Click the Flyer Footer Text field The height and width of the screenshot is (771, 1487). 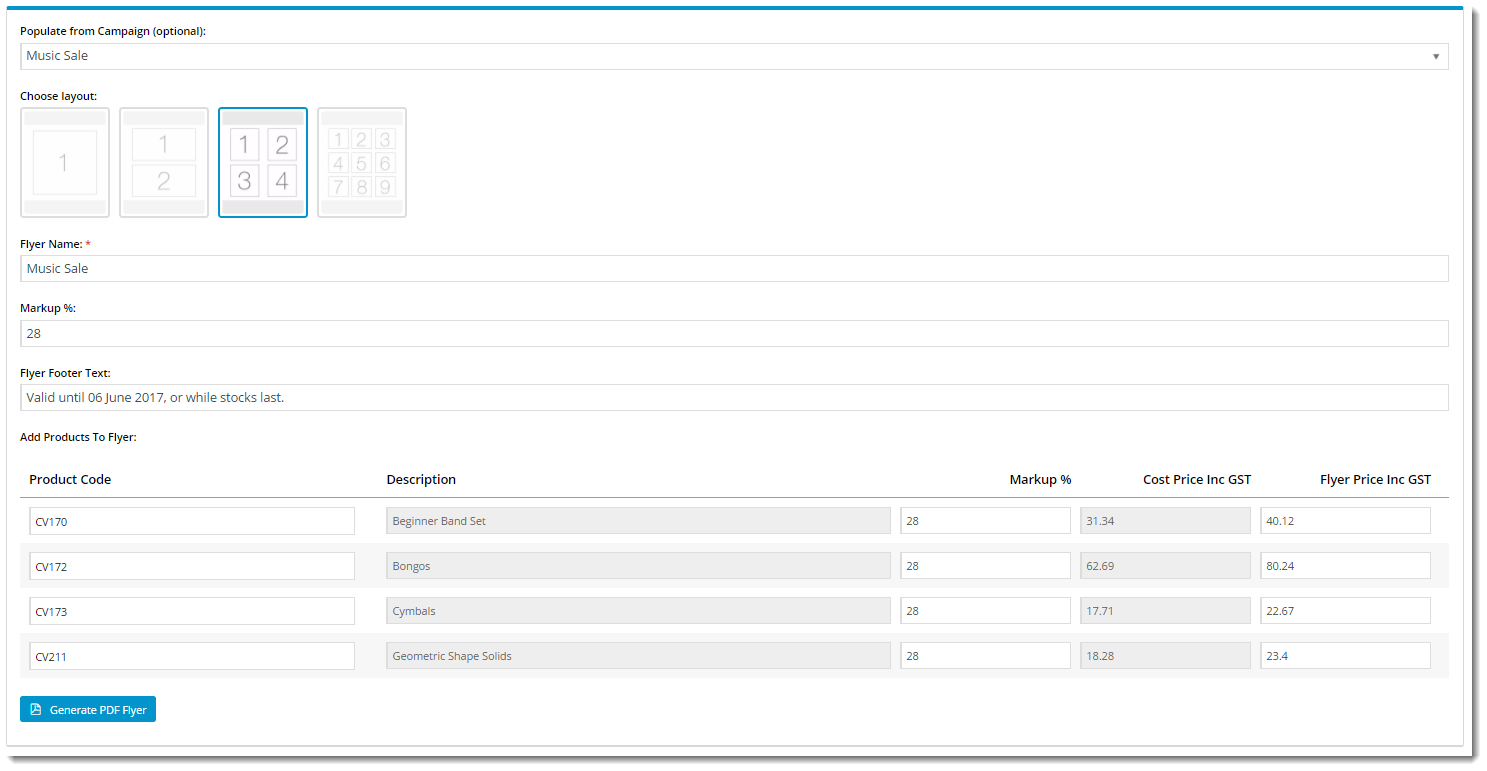tap(734, 397)
